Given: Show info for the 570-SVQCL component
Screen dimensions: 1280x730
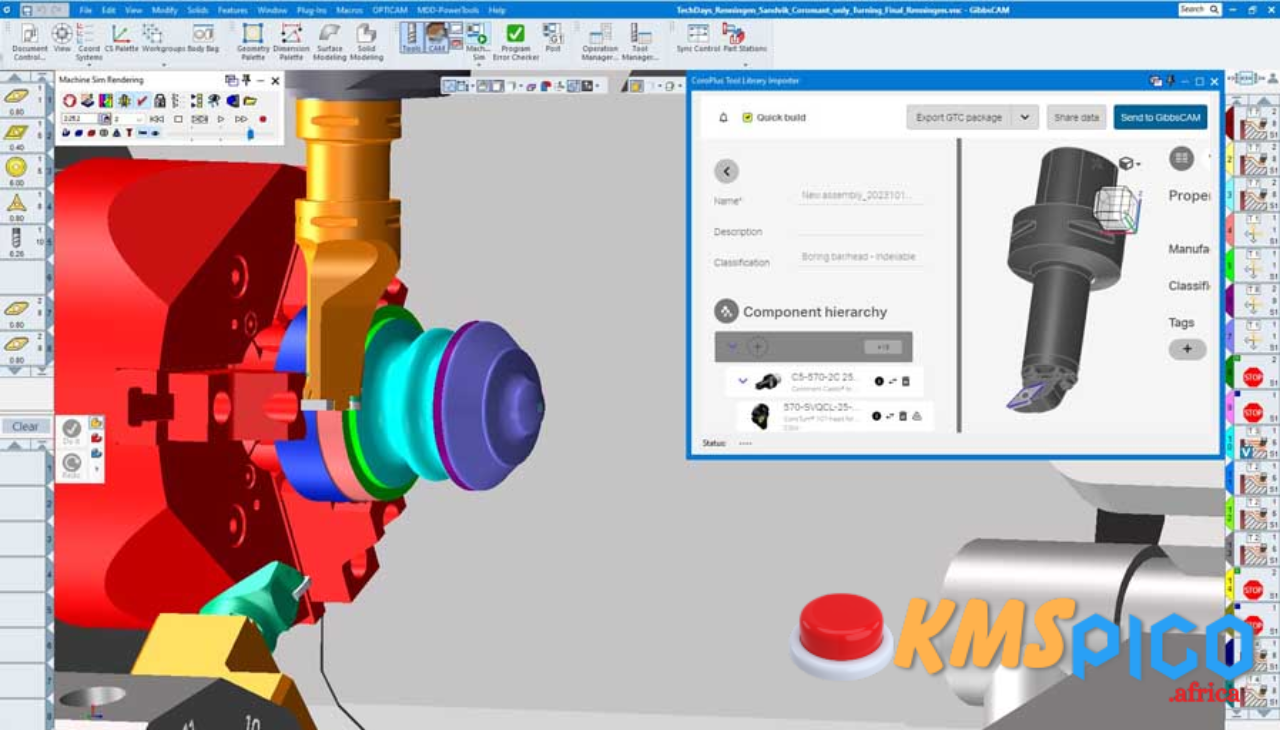Looking at the screenshot, I should [x=876, y=416].
